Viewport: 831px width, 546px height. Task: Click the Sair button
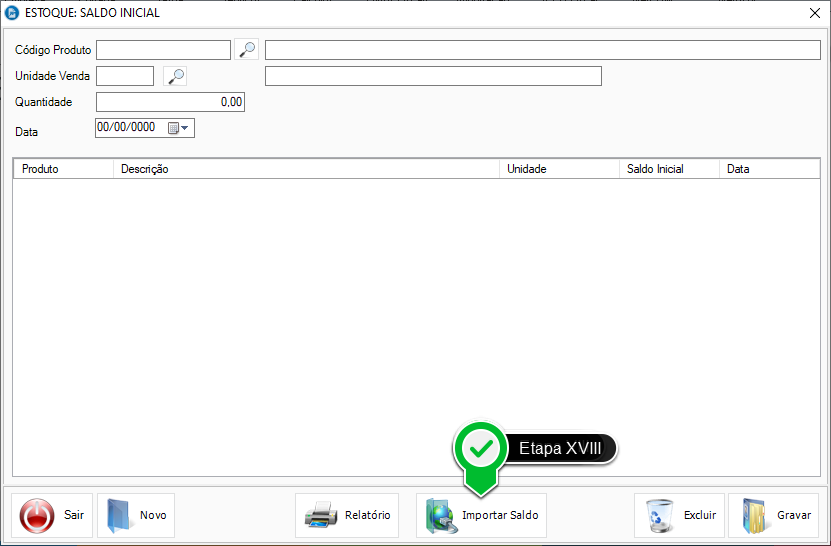[52, 515]
